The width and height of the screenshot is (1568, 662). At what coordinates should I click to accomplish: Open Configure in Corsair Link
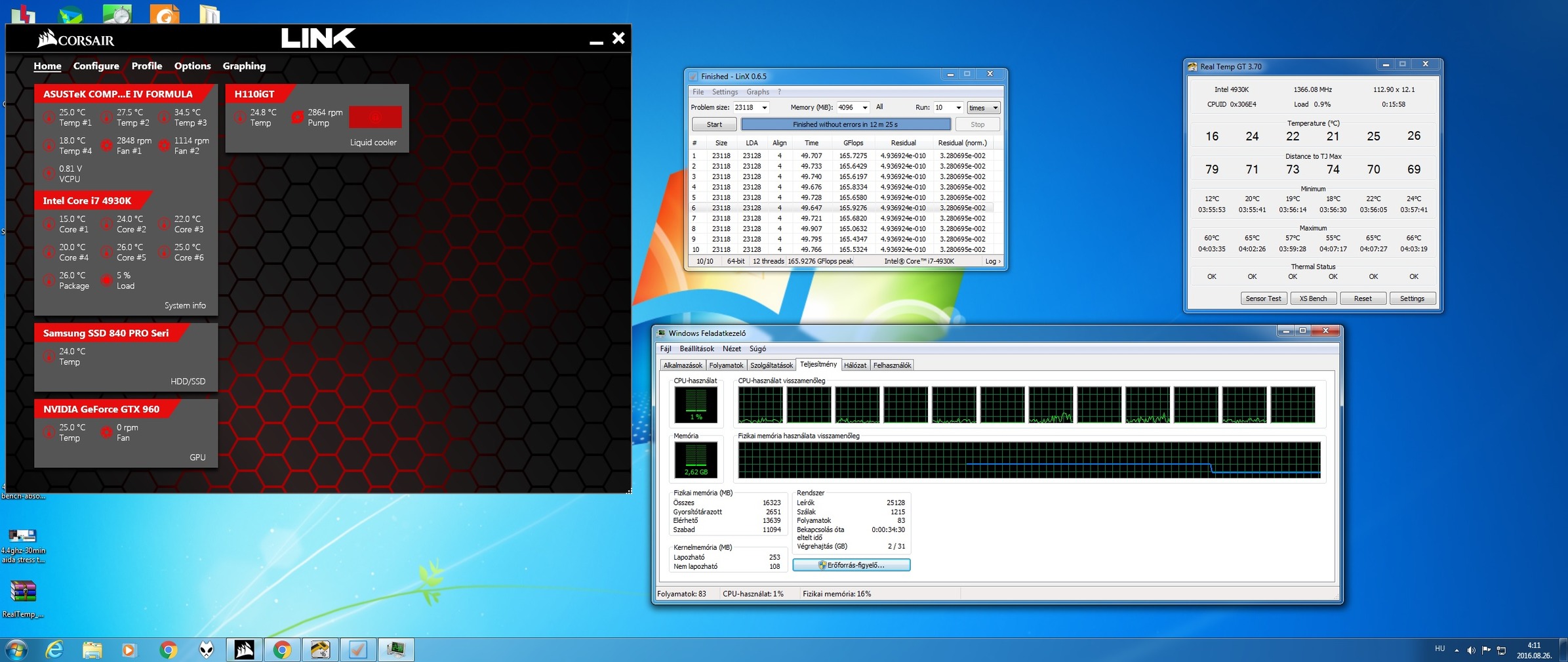(96, 66)
